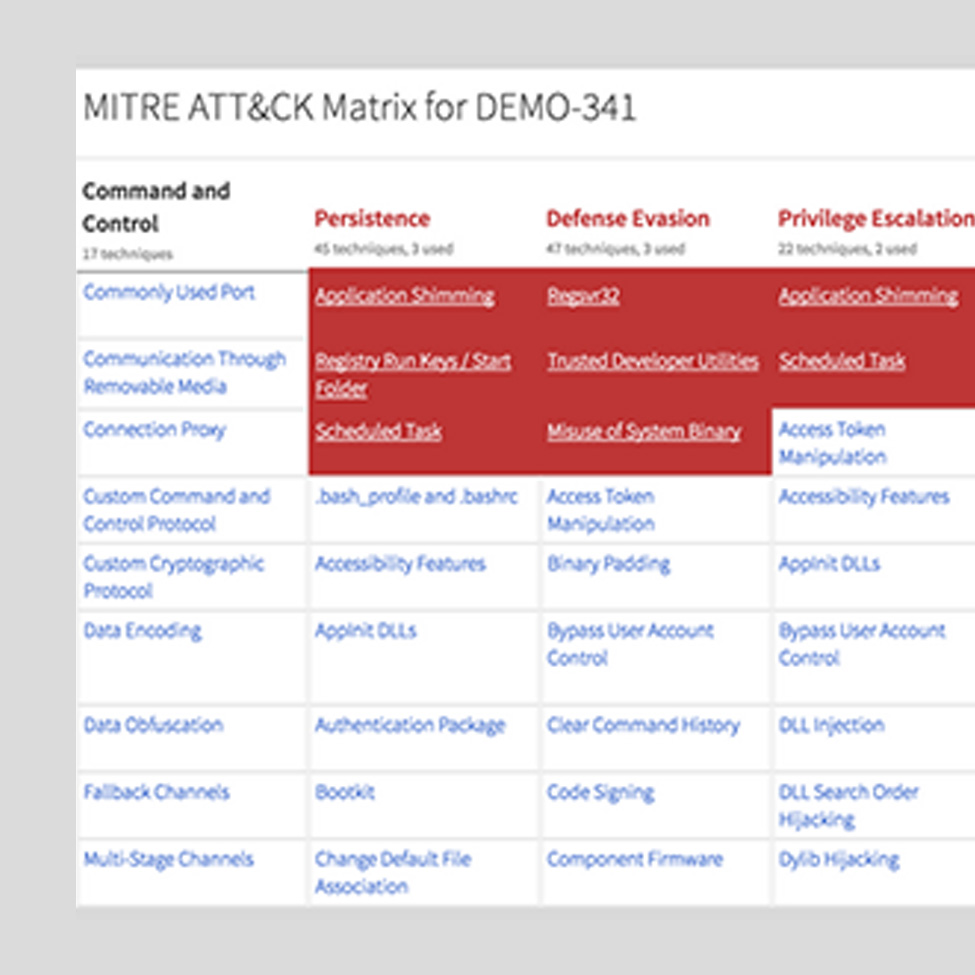The width and height of the screenshot is (975, 975).
Task: Click Scheduled Task under Privilege Escalation
Action: point(841,362)
